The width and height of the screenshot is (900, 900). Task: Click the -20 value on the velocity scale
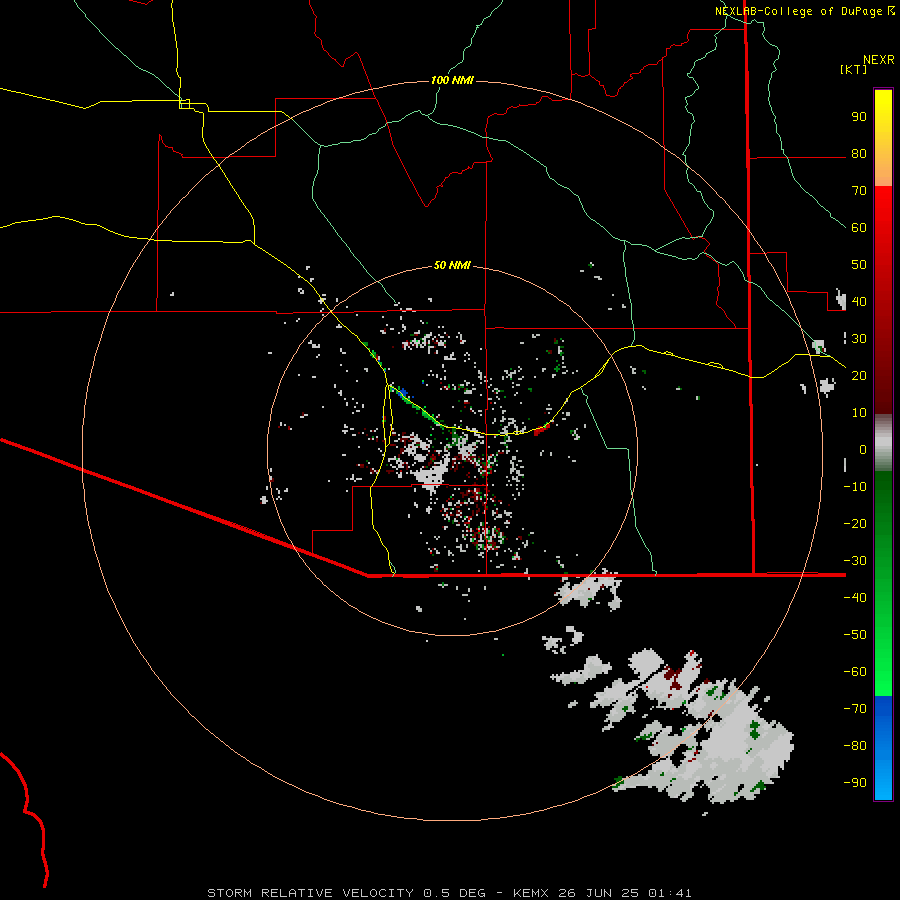click(x=855, y=524)
